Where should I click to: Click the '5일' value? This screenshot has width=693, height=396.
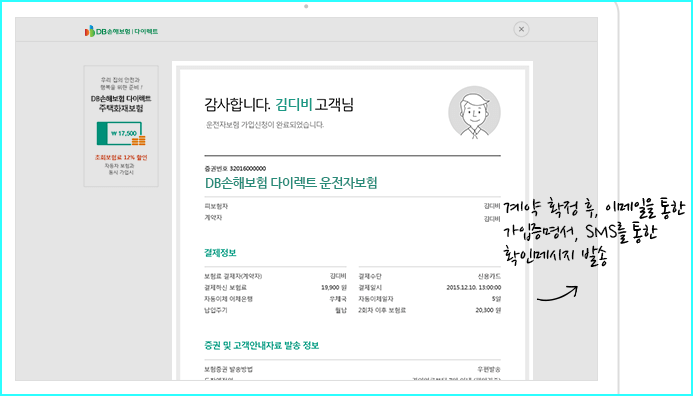tap(497, 299)
